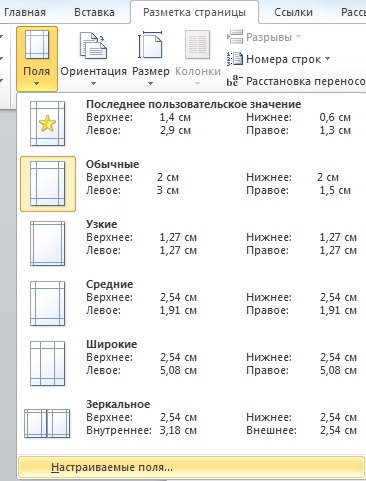Click the Размер label text
The height and width of the screenshot is (481, 366).
coord(151,71)
